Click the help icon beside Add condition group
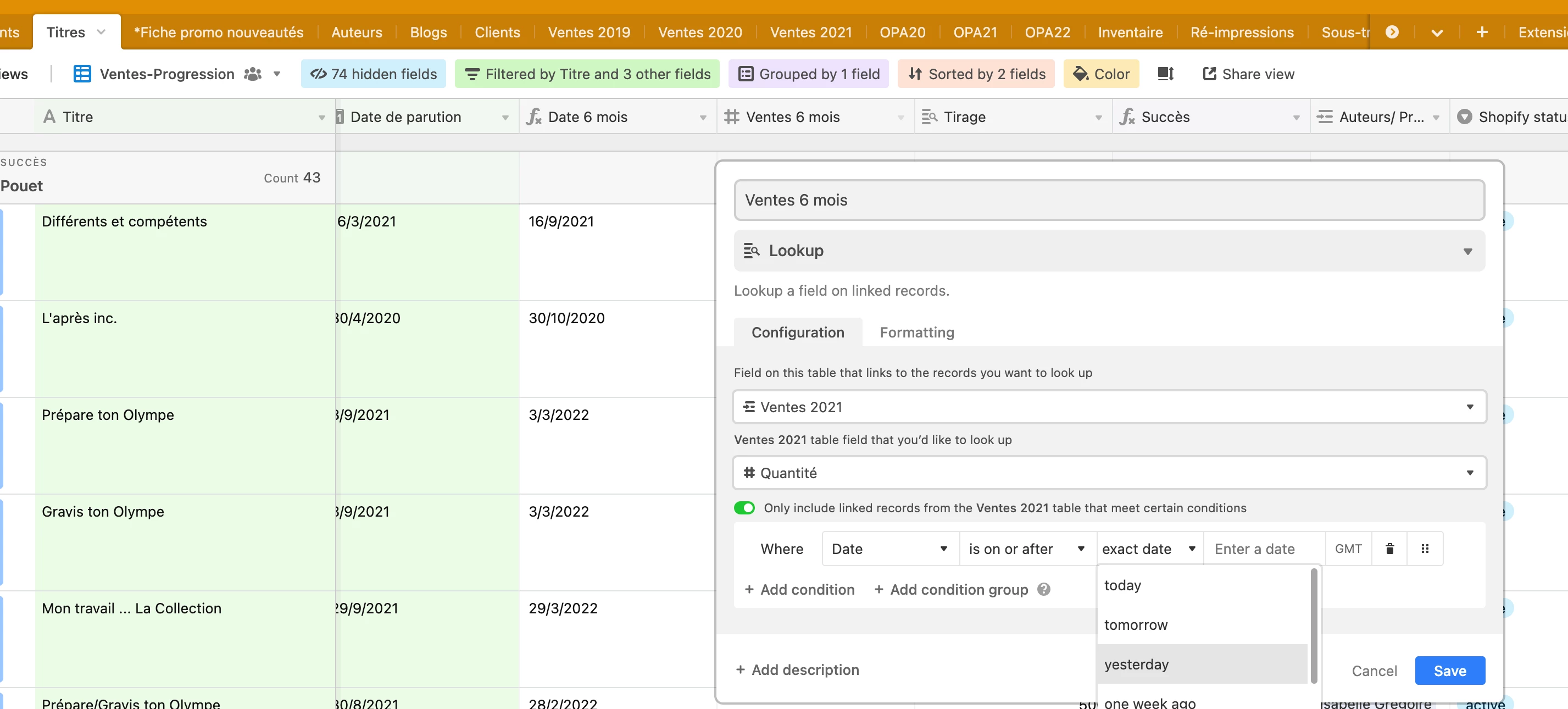Screen dimensions: 1568x709 (x=1044, y=590)
